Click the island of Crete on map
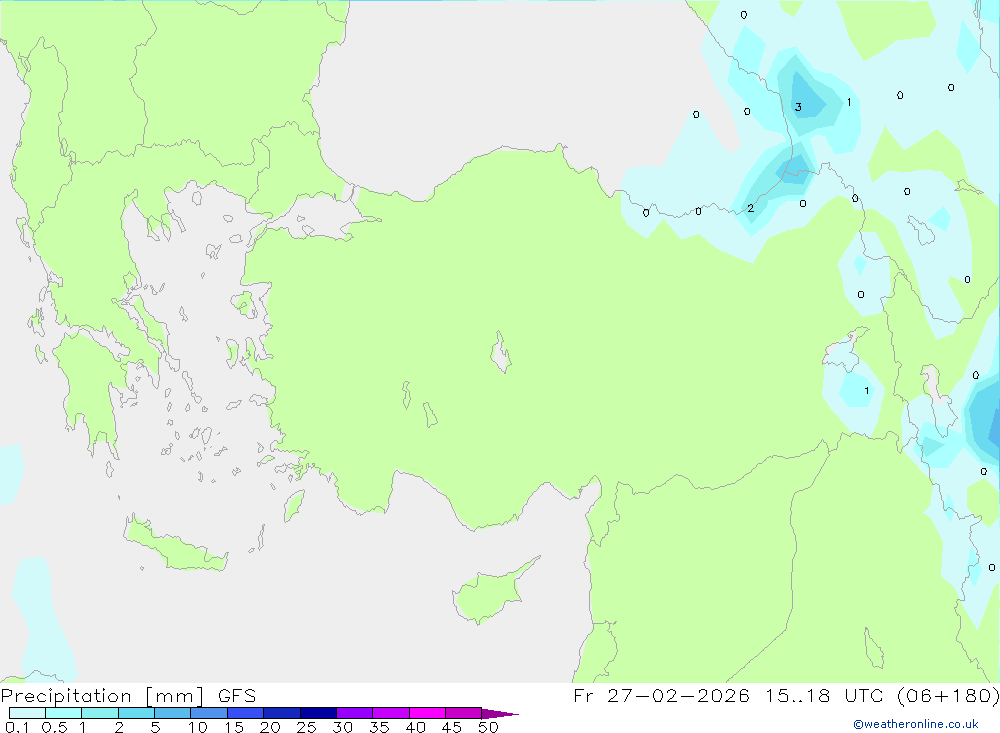1000x733 pixels. coord(175,545)
